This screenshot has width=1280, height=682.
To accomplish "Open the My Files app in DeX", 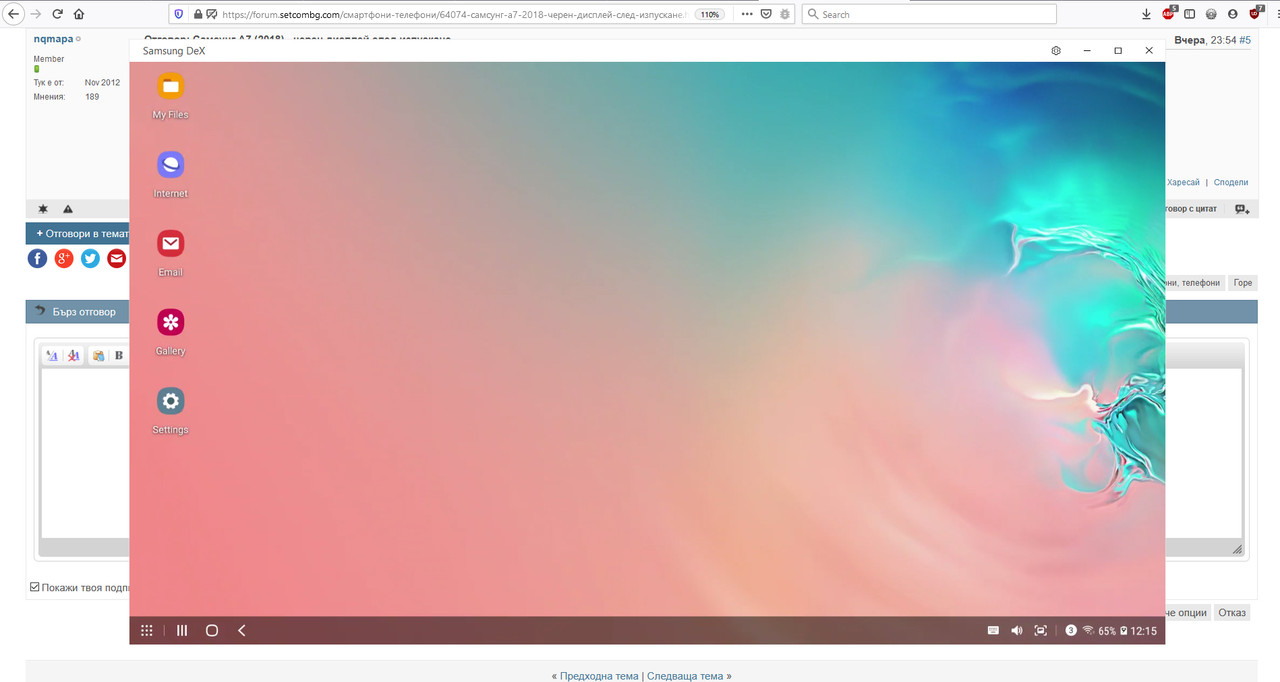I will pyautogui.click(x=170, y=95).
